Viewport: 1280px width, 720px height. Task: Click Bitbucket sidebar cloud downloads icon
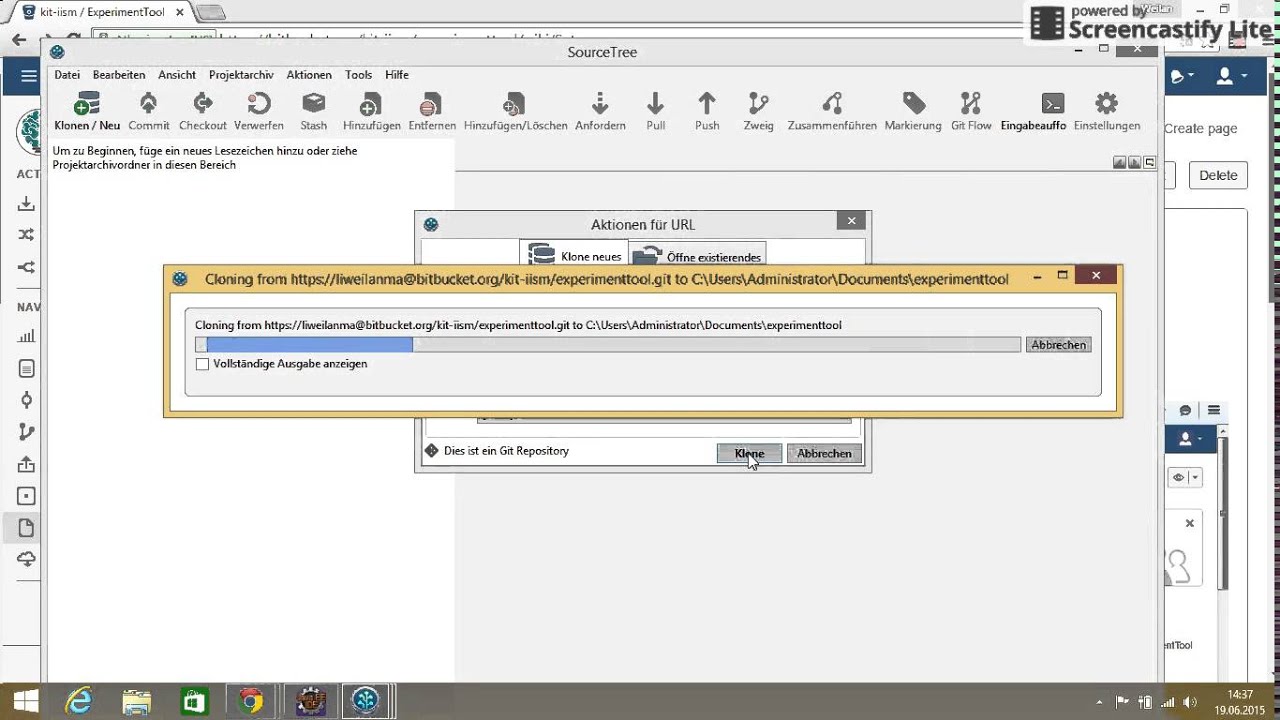(26, 559)
